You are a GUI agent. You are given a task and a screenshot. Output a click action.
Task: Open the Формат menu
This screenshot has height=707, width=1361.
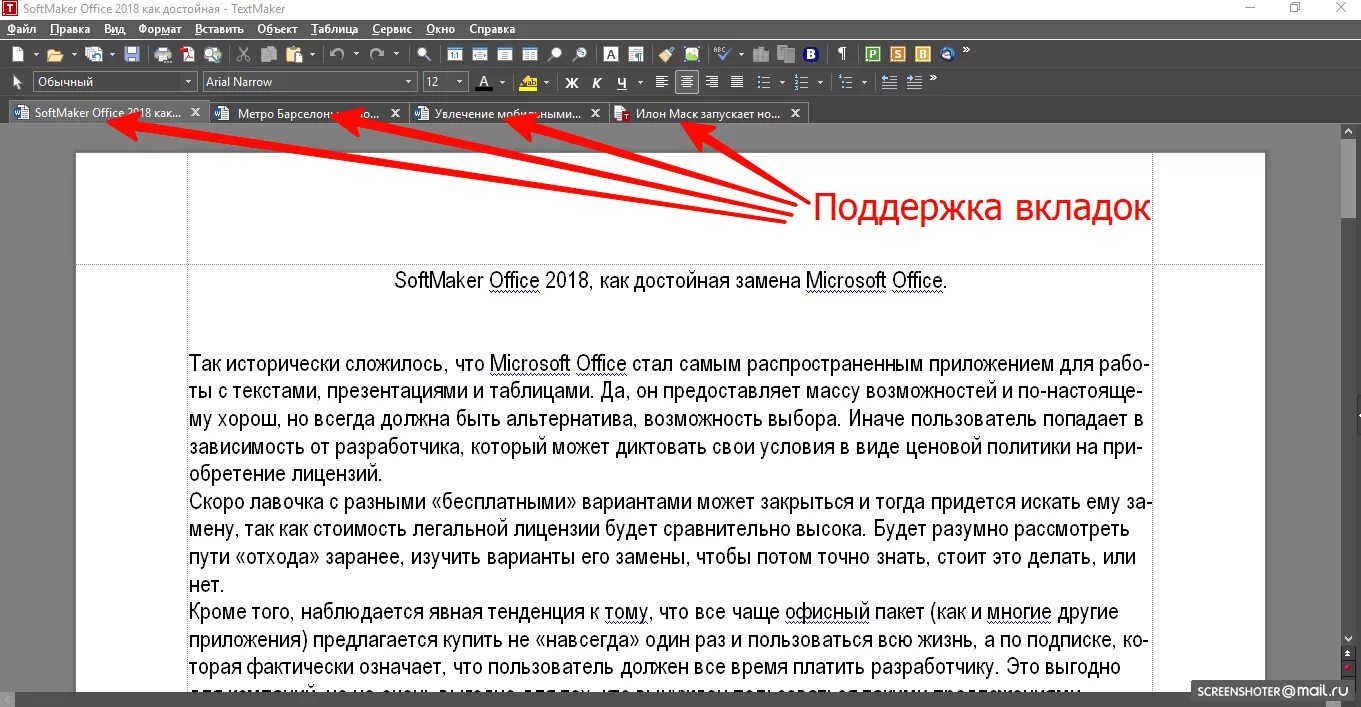160,29
